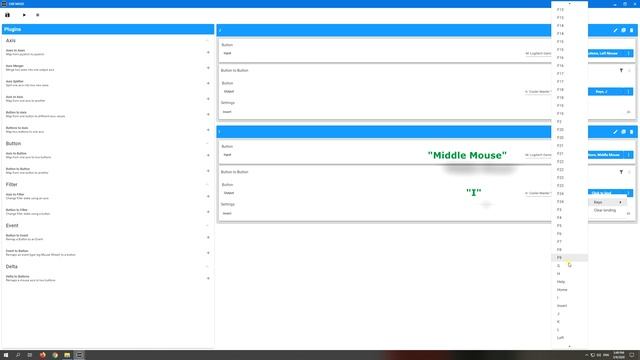This screenshot has width=640, height=360.
Task: Edit the Left Mouse mapping with pencil icon
Action: [x=615, y=30]
